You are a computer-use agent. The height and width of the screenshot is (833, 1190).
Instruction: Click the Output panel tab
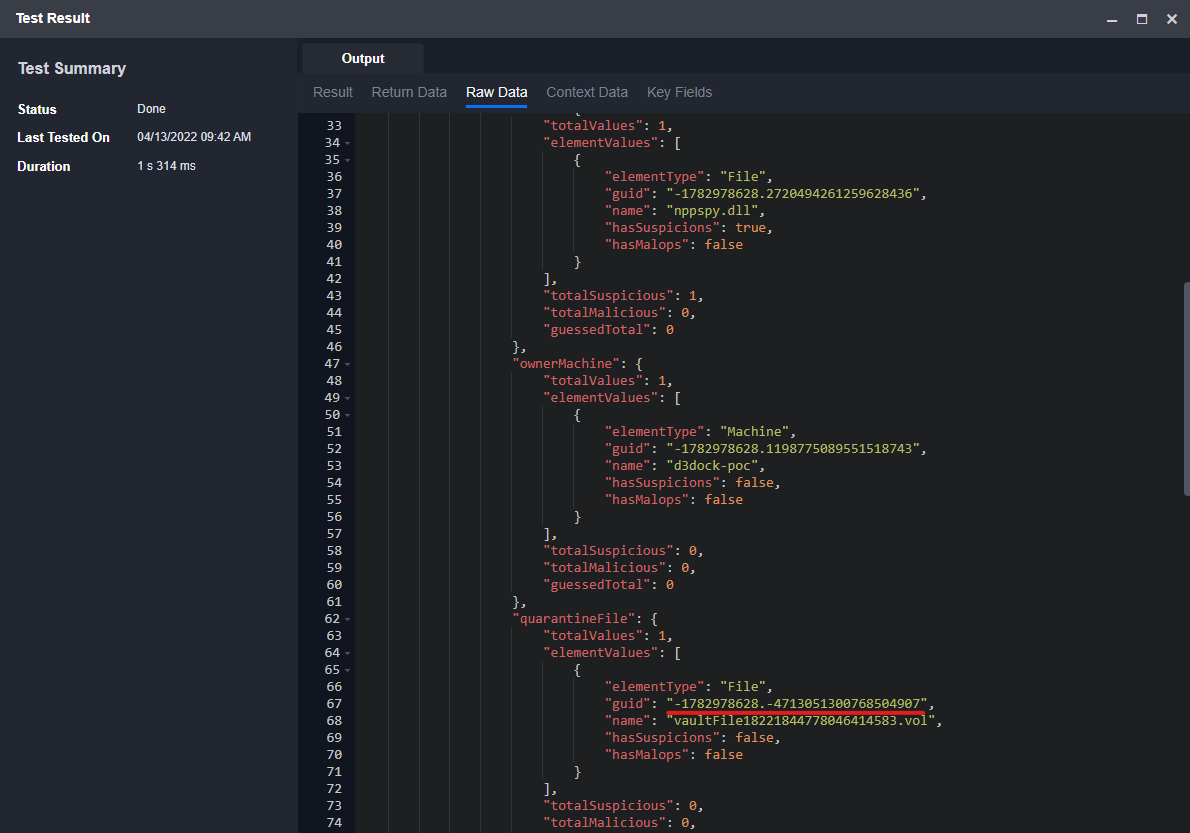pos(363,59)
